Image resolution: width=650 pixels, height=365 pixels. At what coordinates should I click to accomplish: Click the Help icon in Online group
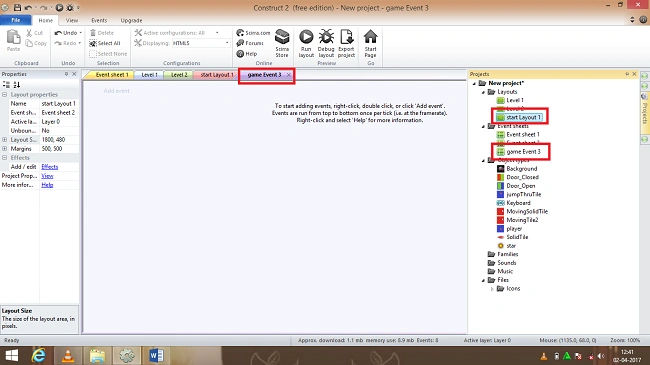pyautogui.click(x=240, y=54)
